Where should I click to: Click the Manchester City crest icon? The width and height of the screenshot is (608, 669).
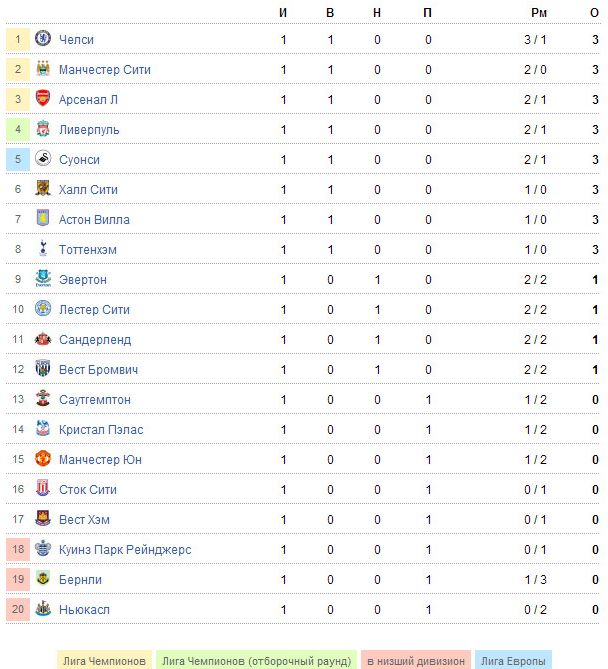click(43, 68)
